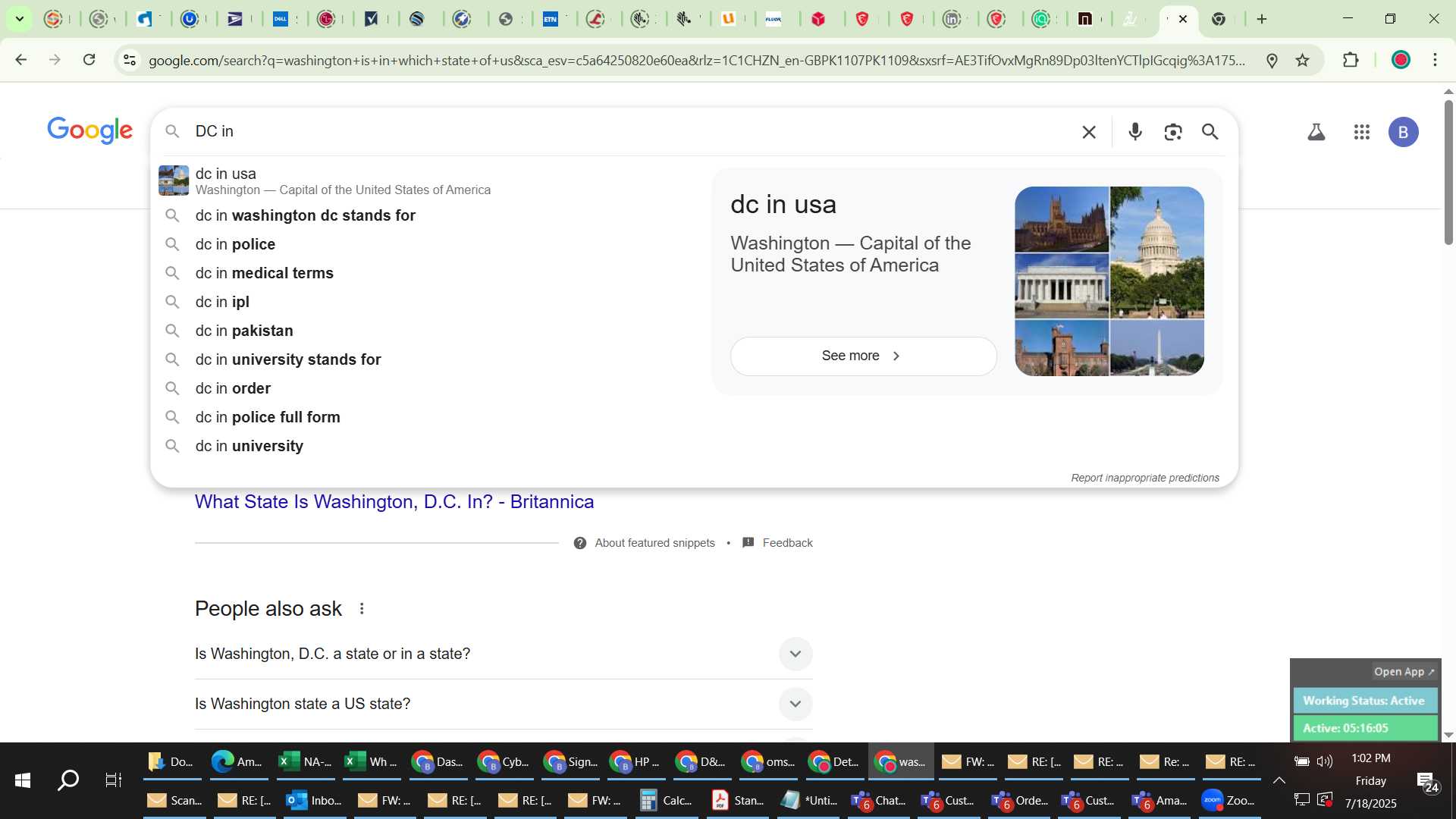Select suggestion 'dc in police'

[x=432, y=245]
